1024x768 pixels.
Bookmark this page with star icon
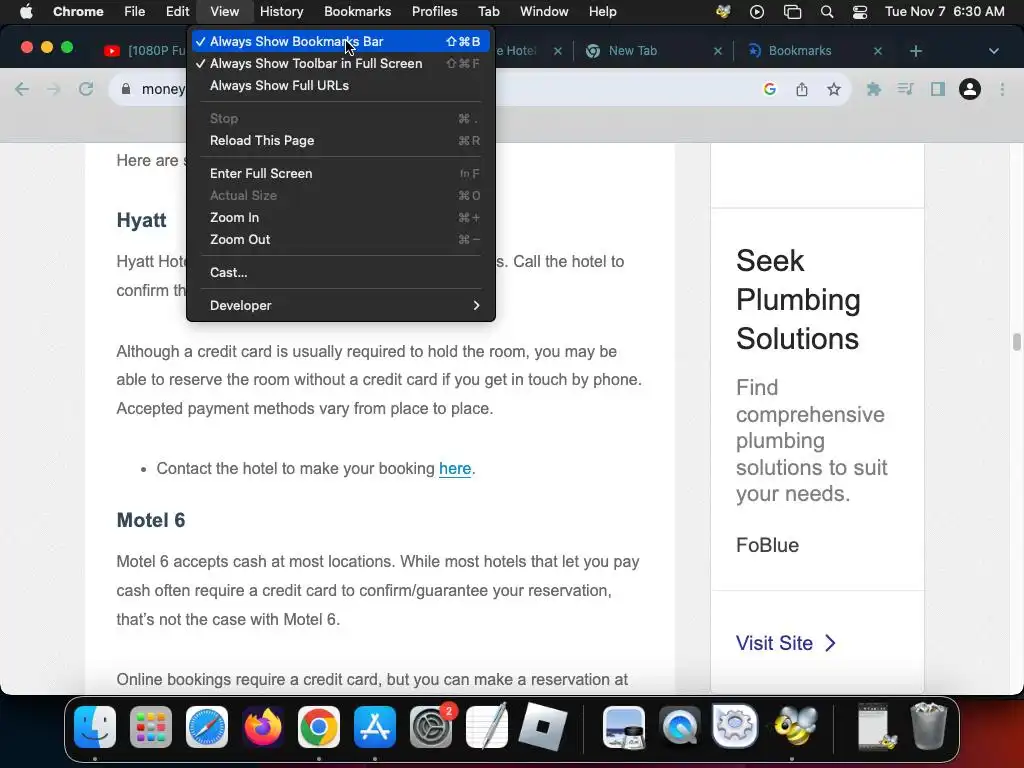(833, 89)
